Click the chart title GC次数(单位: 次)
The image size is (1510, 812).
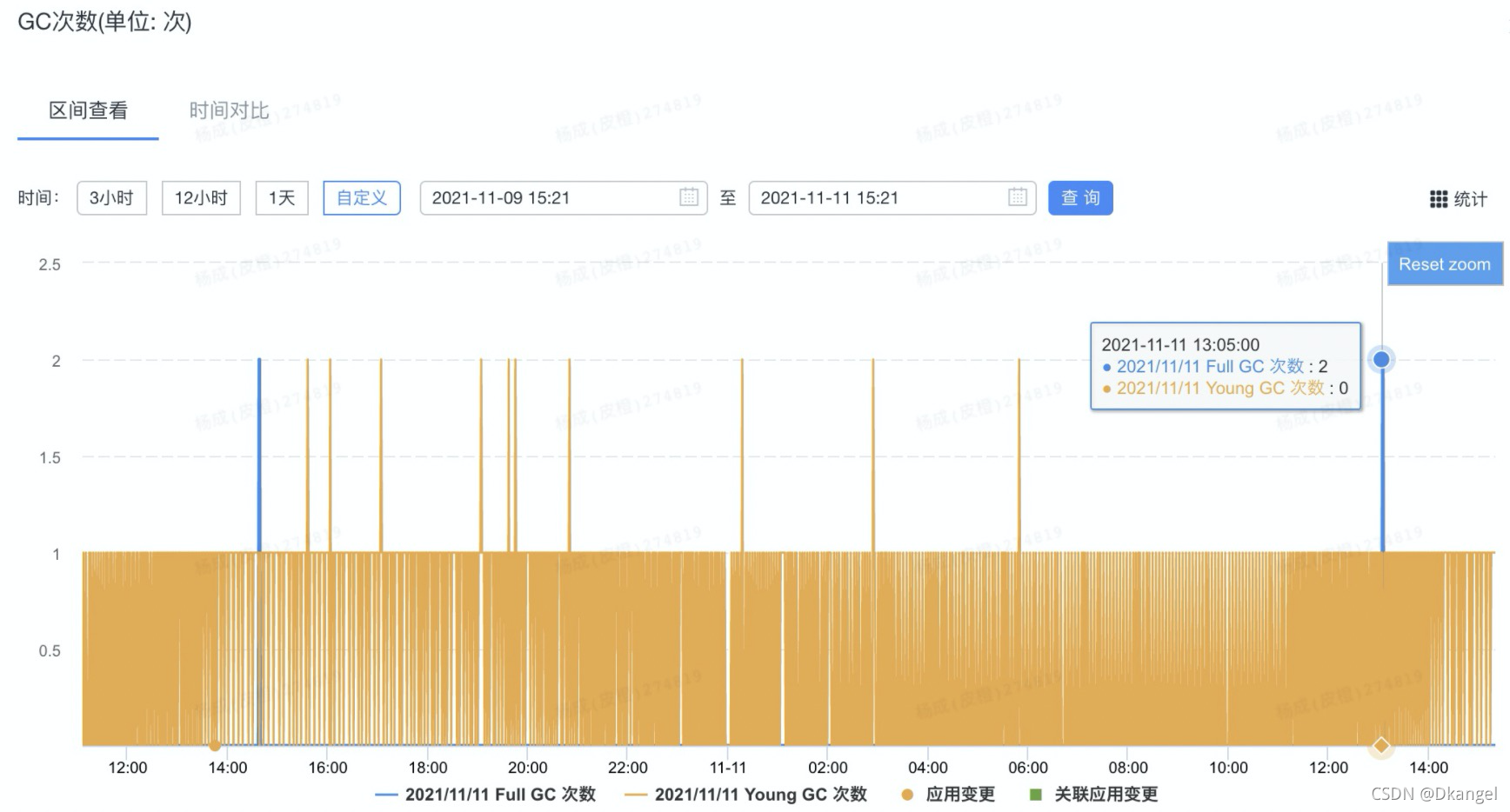pos(104,22)
